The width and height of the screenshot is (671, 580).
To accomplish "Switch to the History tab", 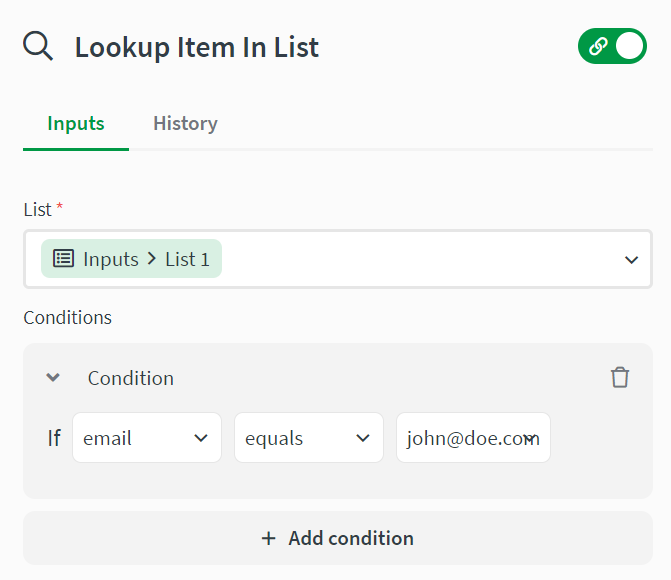I will point(185,123).
